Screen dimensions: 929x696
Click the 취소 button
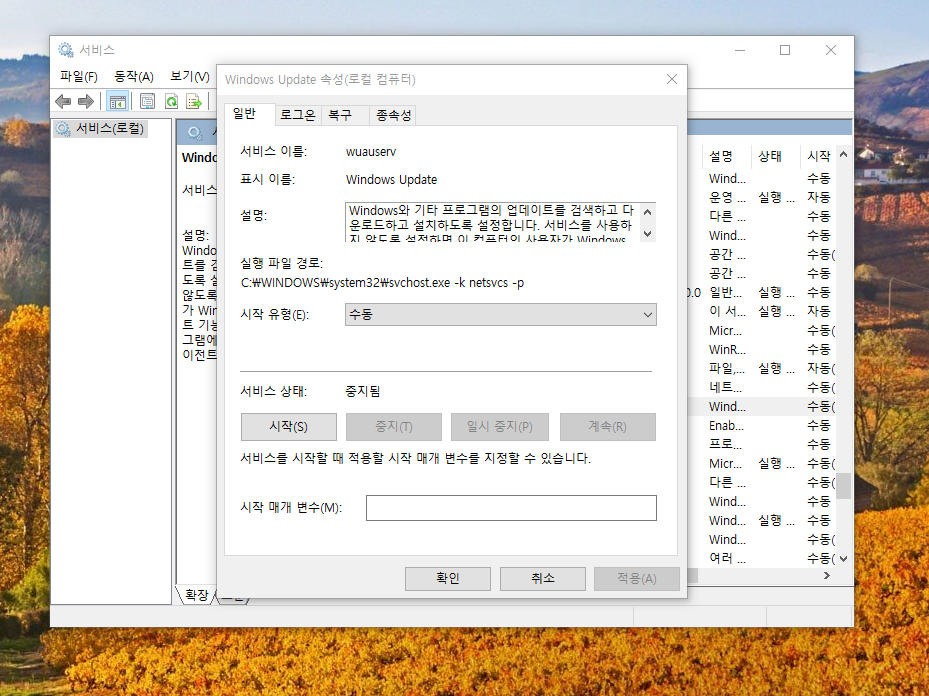tap(543, 578)
